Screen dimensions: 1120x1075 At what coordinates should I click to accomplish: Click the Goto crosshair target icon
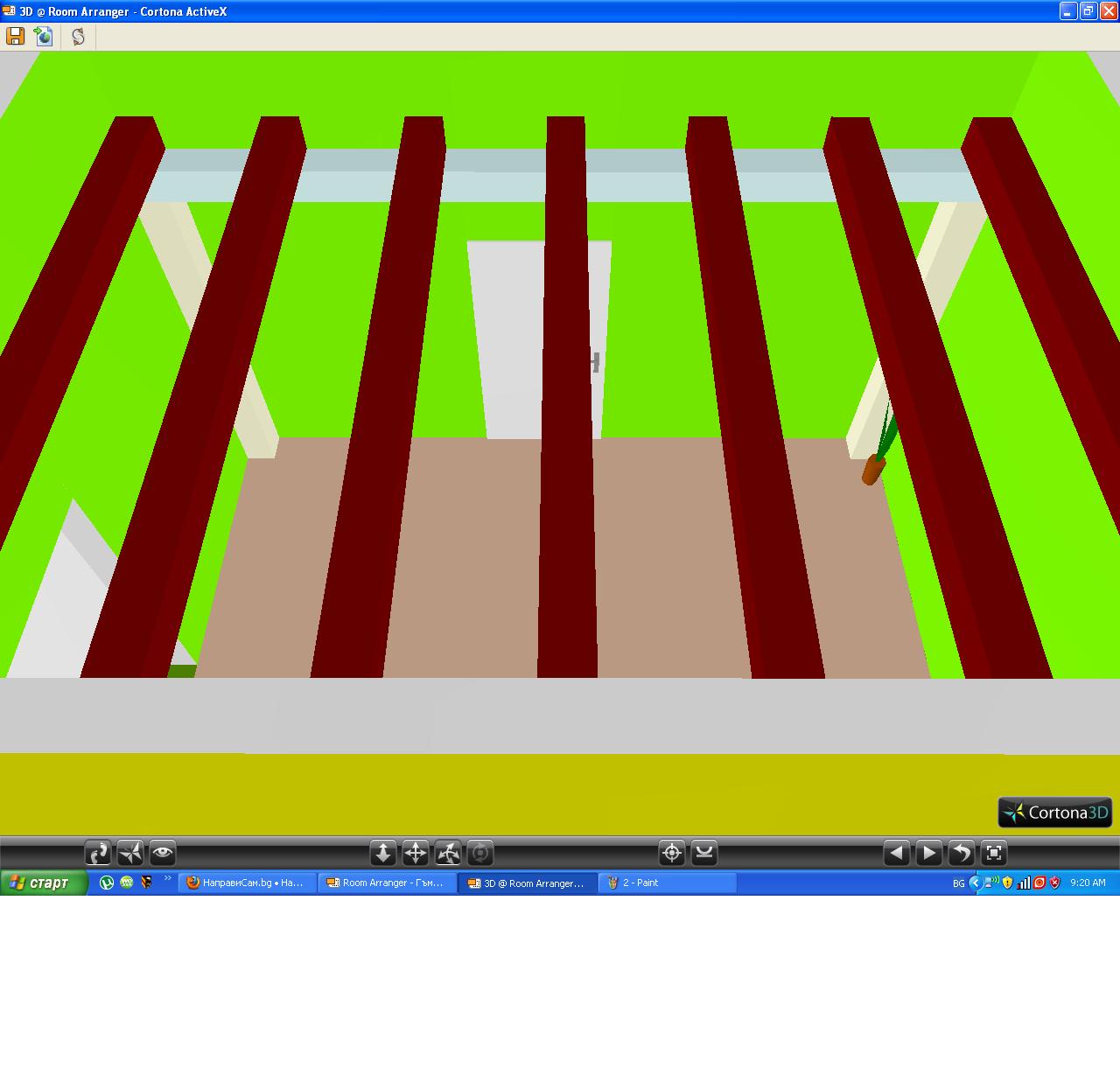(x=672, y=852)
